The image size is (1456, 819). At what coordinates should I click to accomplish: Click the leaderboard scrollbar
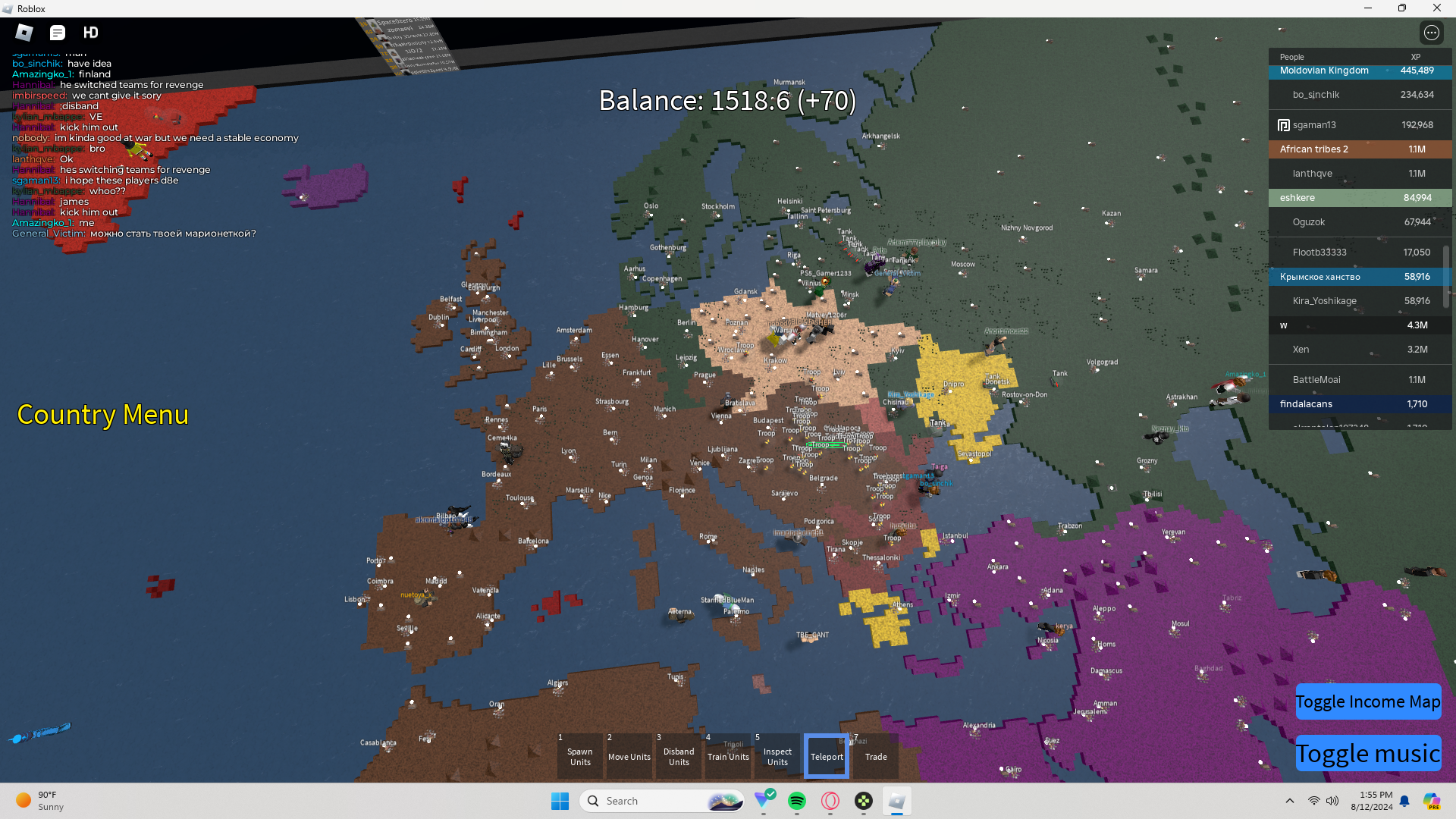[1446, 277]
